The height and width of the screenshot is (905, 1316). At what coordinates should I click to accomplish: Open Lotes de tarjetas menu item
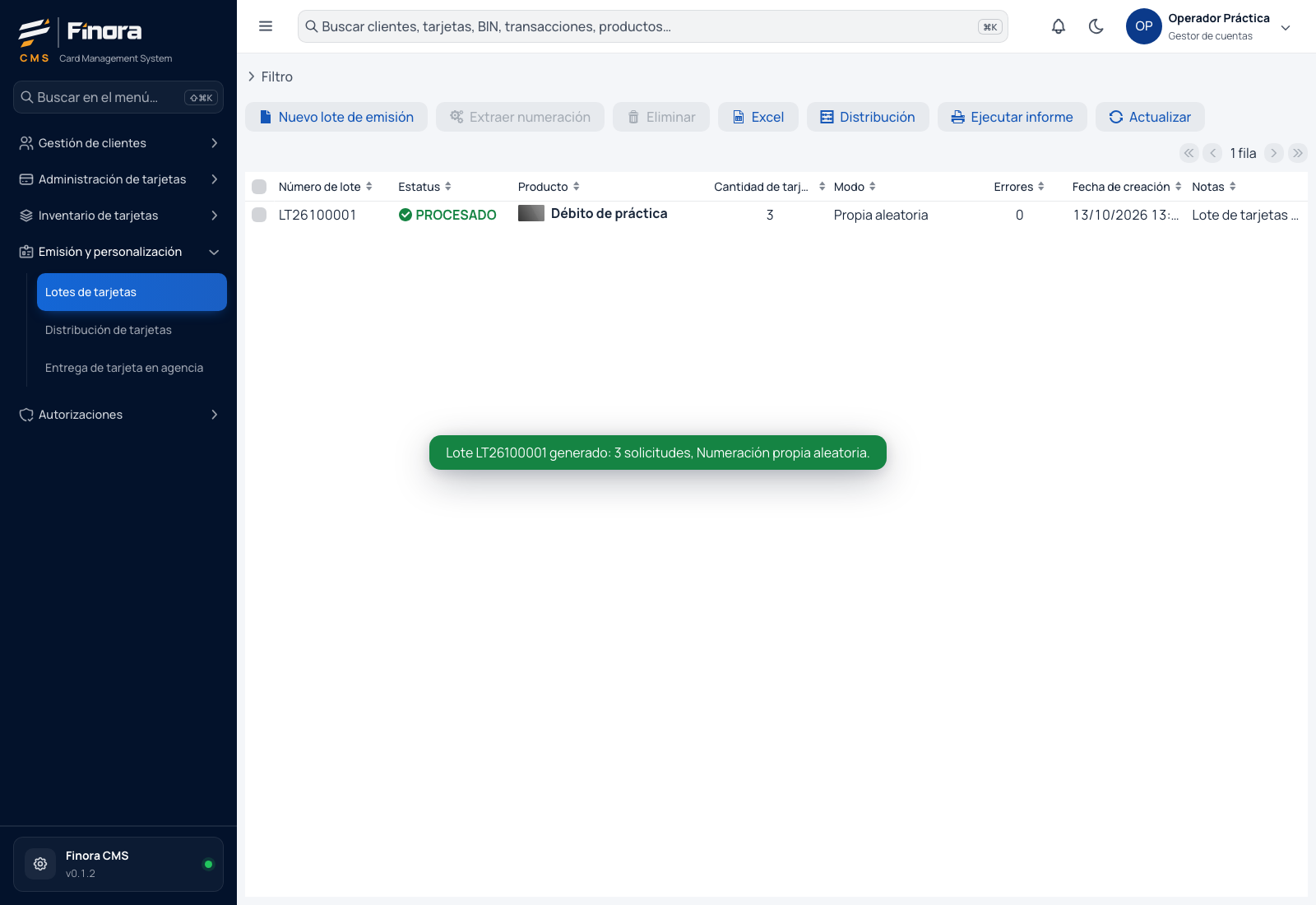(x=132, y=292)
